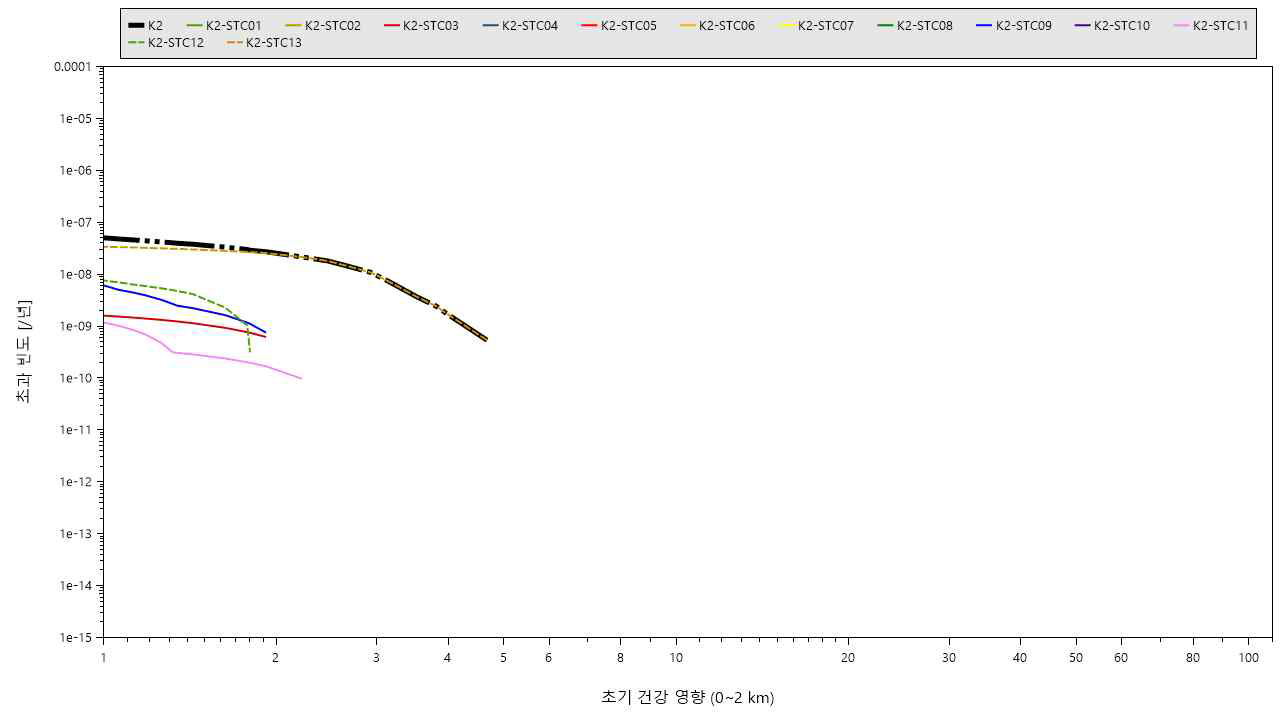The height and width of the screenshot is (720, 1280).
Task: Click the x-axis tick label 40
Action: coord(1020,658)
